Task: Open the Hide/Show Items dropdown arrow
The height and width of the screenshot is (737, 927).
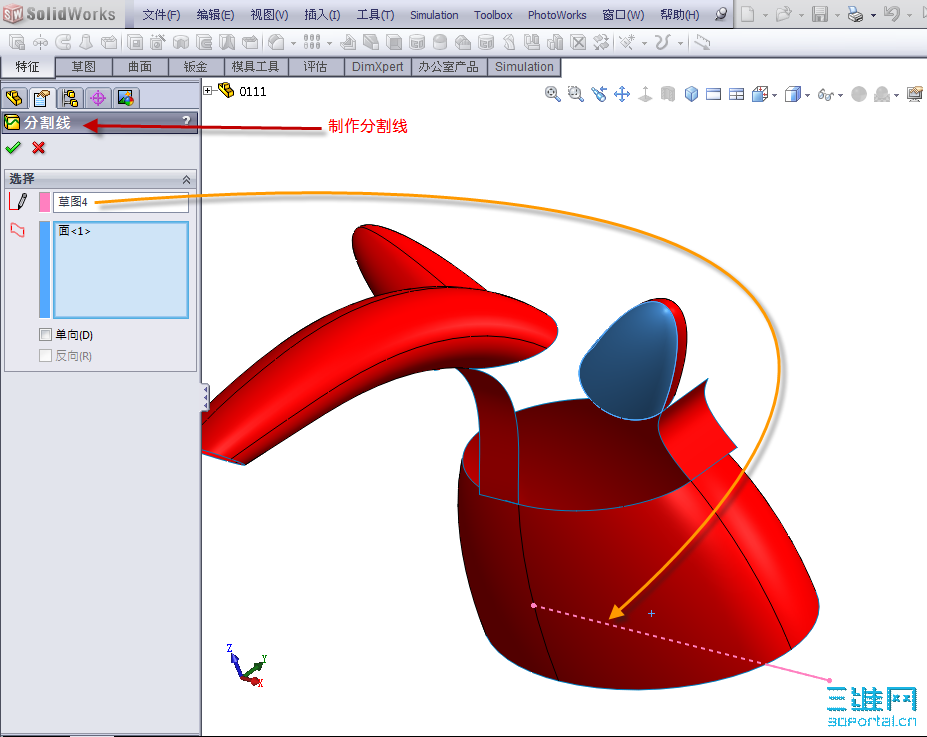Action: (x=840, y=96)
